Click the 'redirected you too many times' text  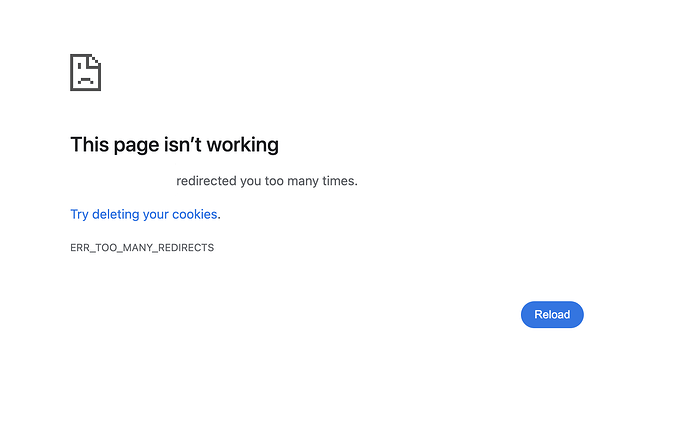click(266, 181)
